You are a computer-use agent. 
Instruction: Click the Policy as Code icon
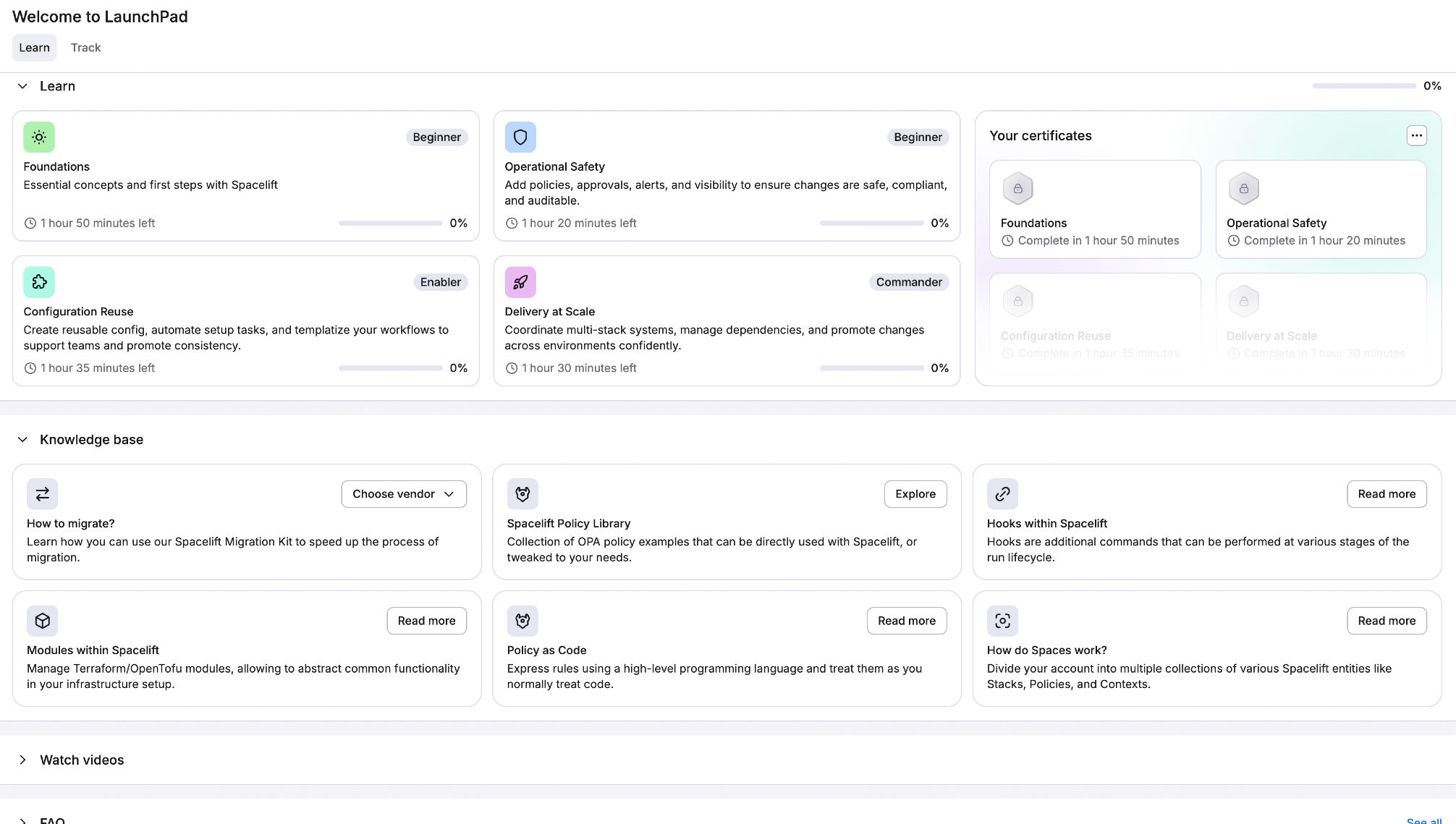click(x=522, y=621)
